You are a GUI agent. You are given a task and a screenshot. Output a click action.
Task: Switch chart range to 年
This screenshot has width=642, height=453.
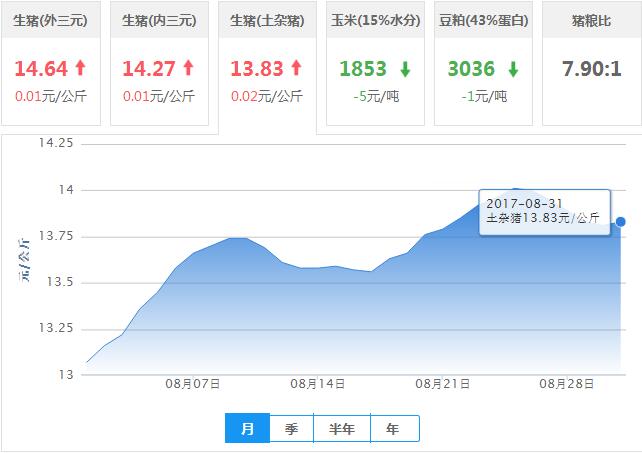pyautogui.click(x=395, y=428)
